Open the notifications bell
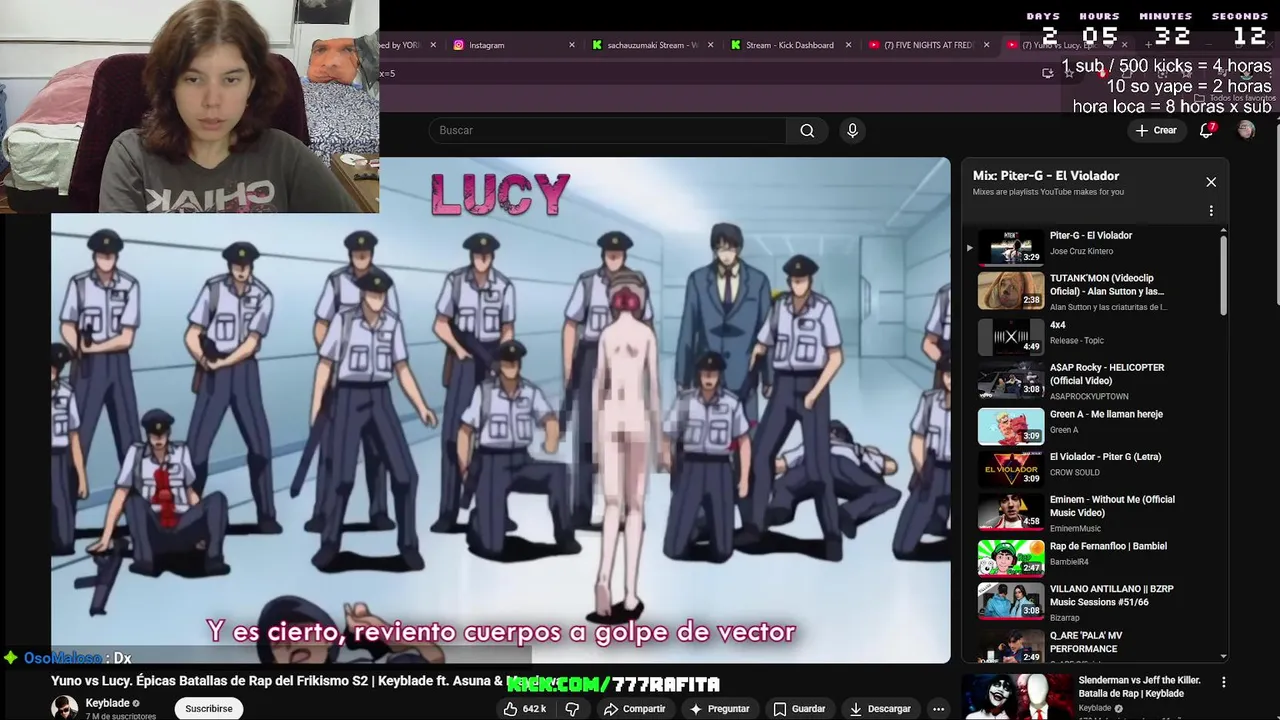1280x720 pixels. coord(1207,131)
